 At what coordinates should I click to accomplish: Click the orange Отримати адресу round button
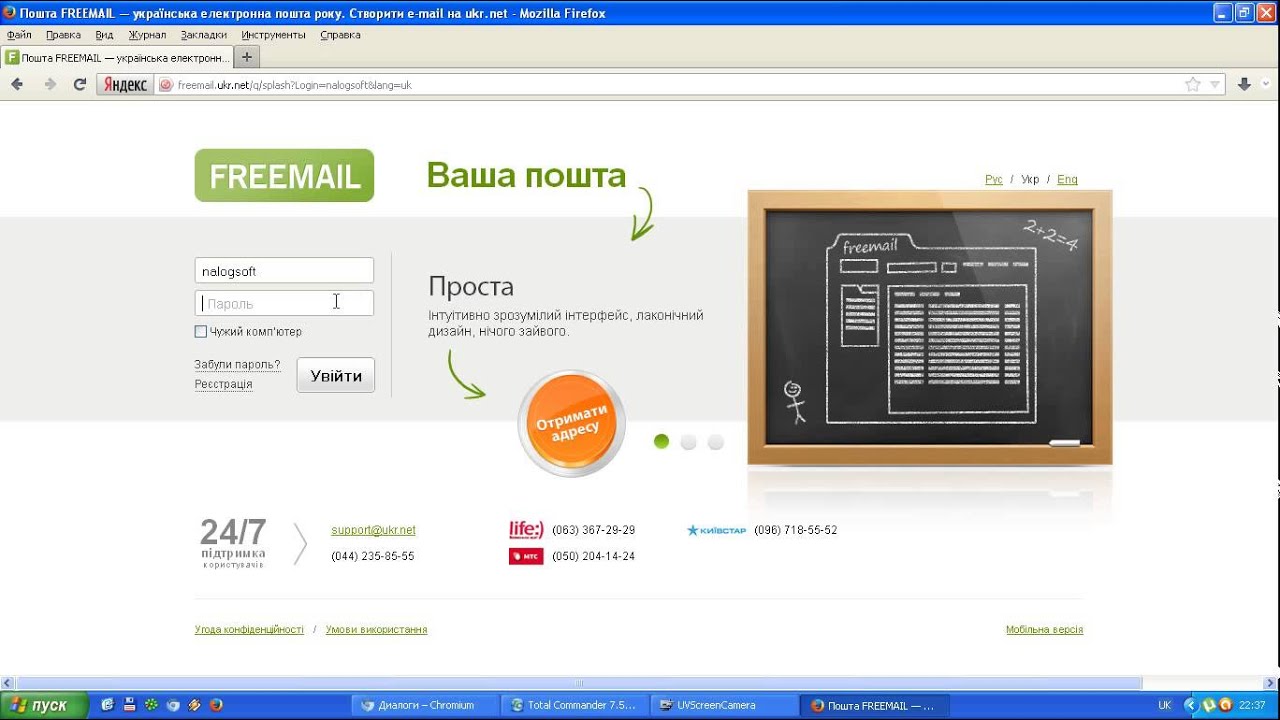point(571,424)
